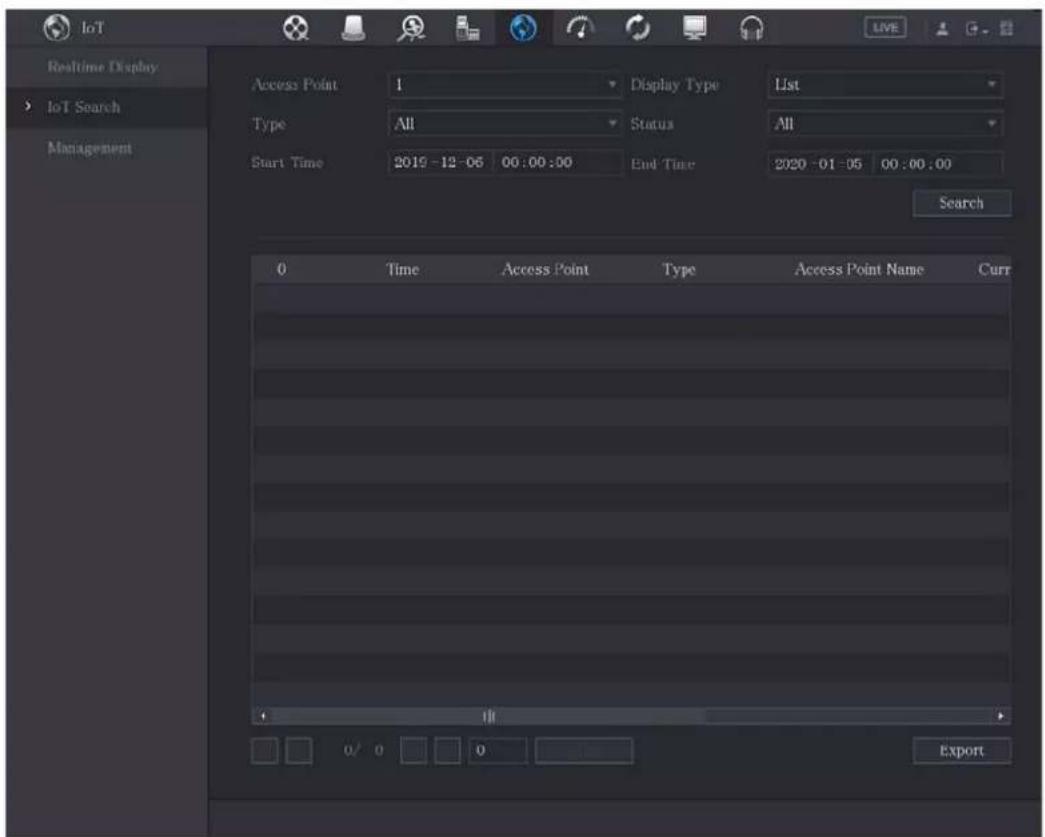Expand the Display Type dropdown
This screenshot has height=837, width=1045.
(885, 85)
